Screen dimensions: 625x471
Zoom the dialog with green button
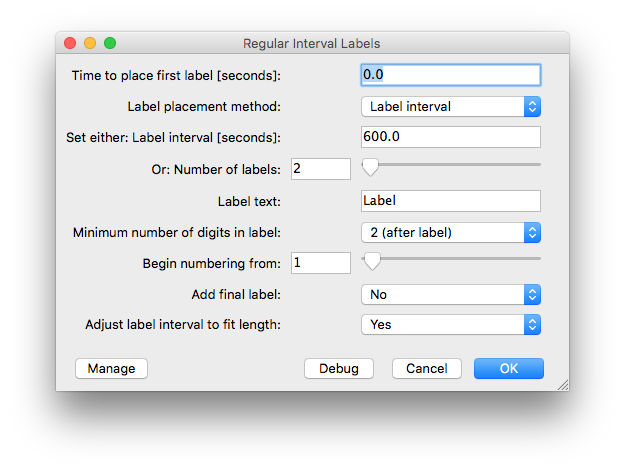coord(110,44)
